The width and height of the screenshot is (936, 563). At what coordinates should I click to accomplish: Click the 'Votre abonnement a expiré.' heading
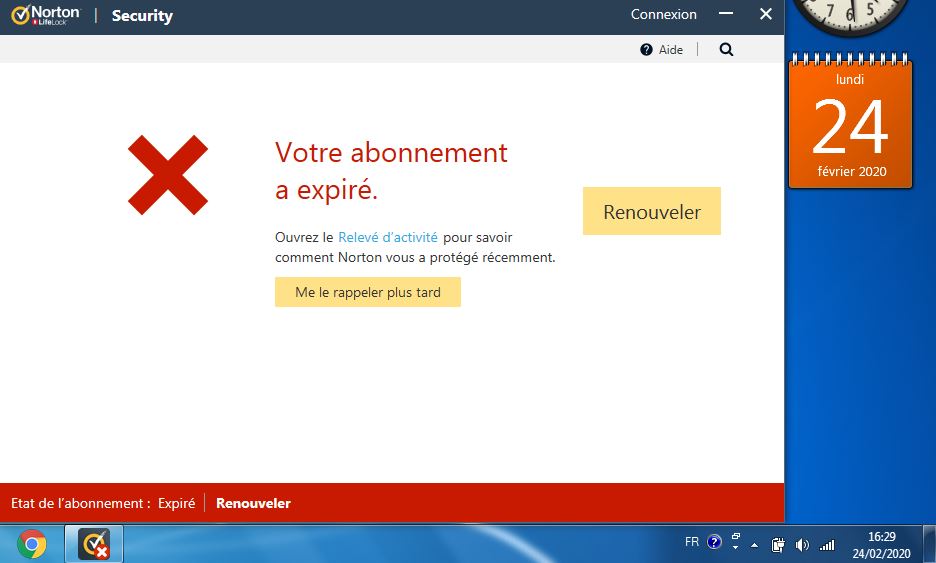click(x=391, y=171)
